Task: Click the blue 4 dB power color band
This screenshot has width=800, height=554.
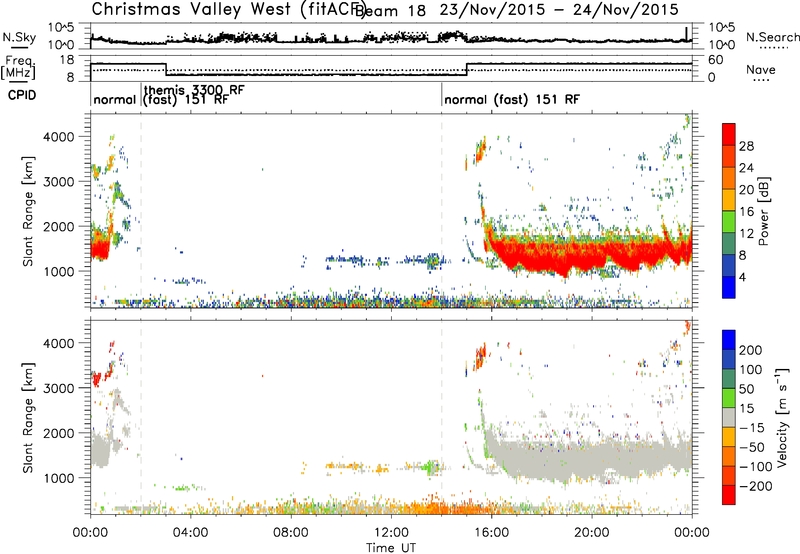Action: pos(729,287)
